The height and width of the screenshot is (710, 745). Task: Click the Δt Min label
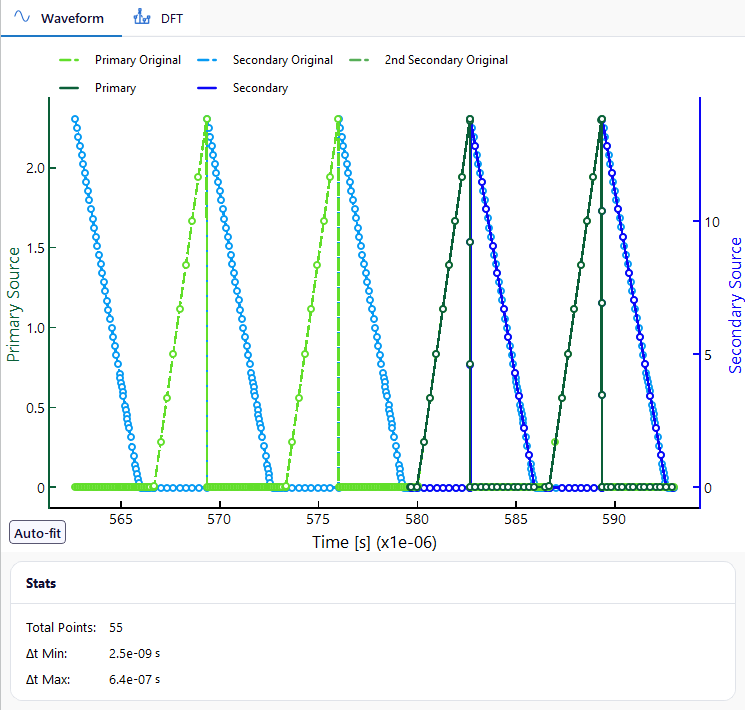[x=47, y=653]
